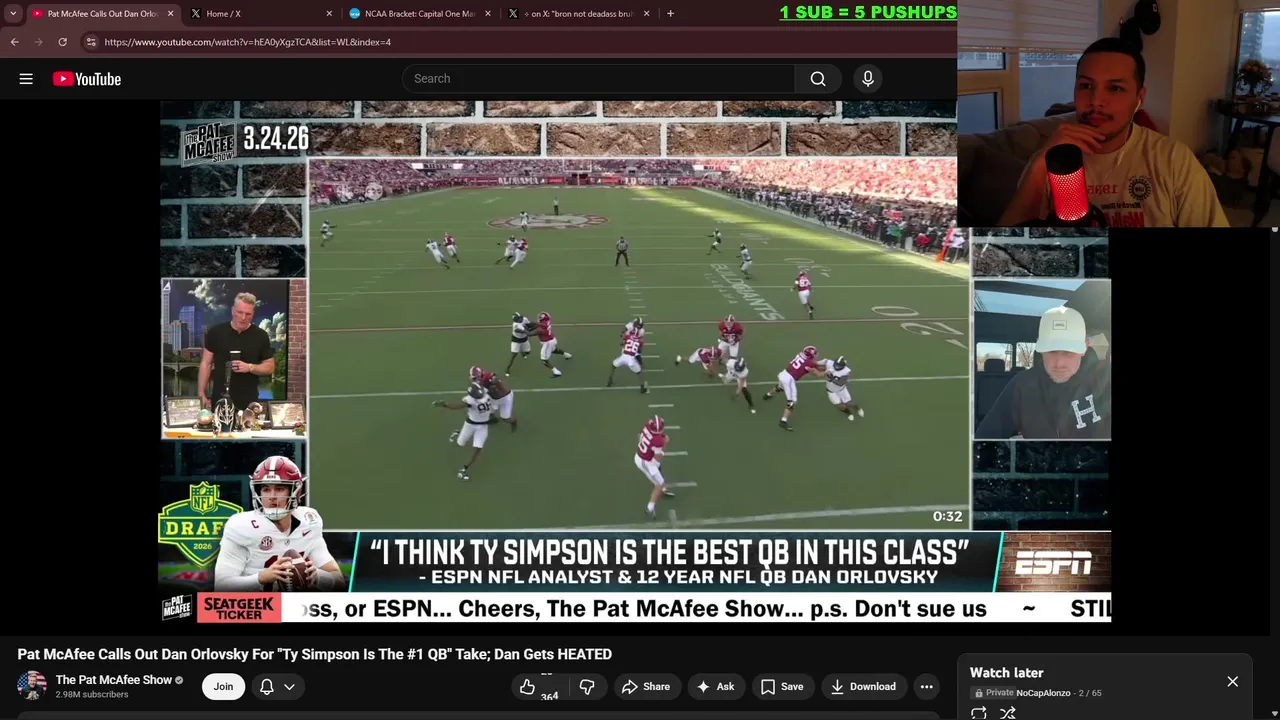
Task: Save the video to a playlist
Action: [781, 687]
